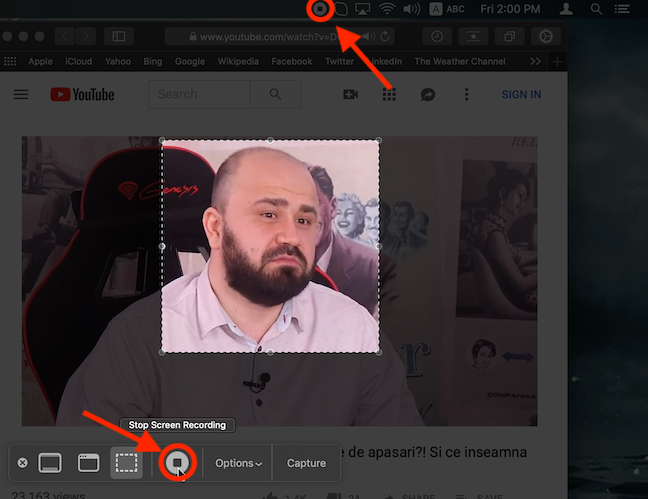
Task: Click the YouTube video player
Action: coord(279,281)
